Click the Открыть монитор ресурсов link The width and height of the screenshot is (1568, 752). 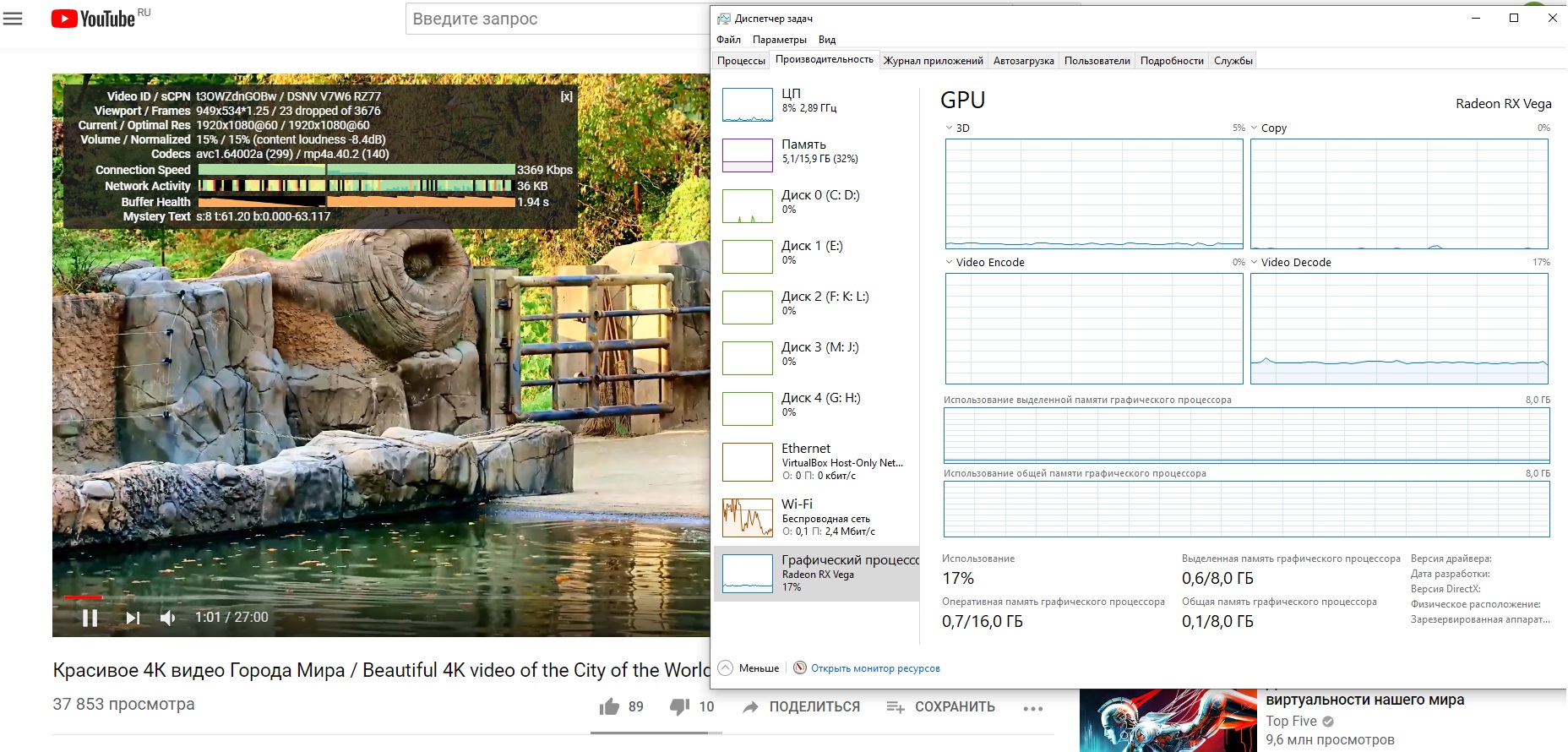tap(874, 668)
